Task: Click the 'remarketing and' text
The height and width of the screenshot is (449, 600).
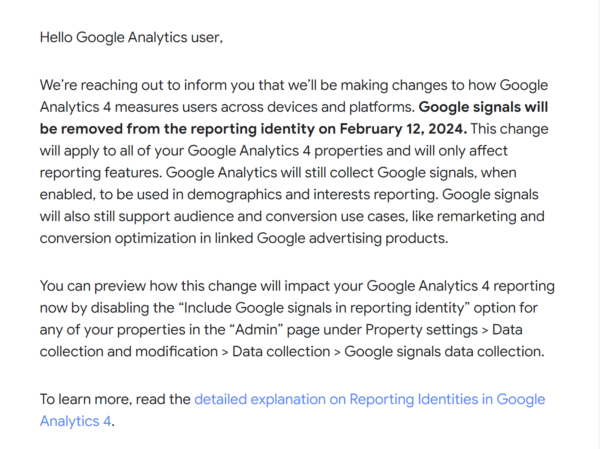Action: click(x=491, y=216)
